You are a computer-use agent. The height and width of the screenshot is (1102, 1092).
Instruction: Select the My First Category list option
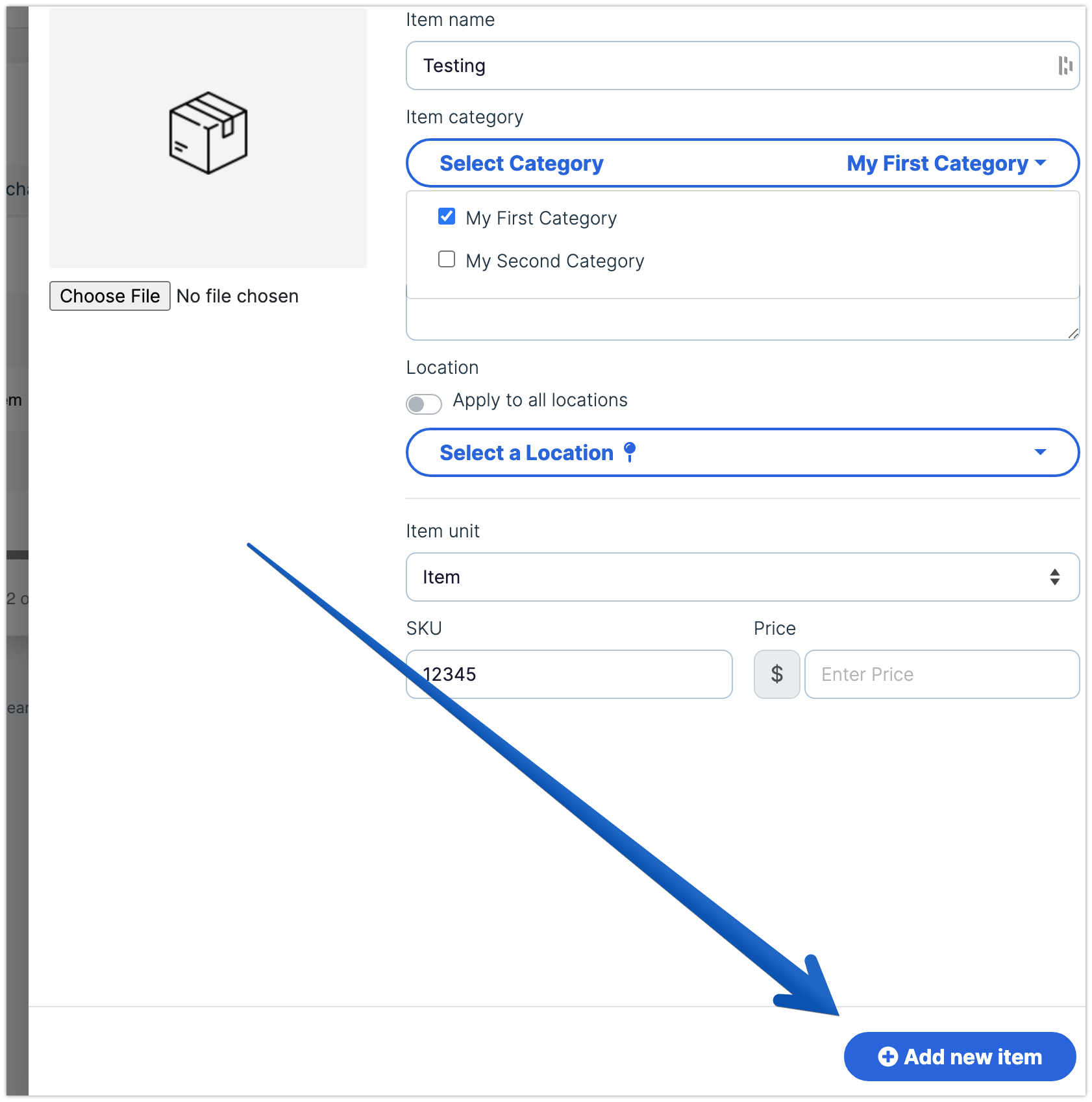tap(541, 218)
